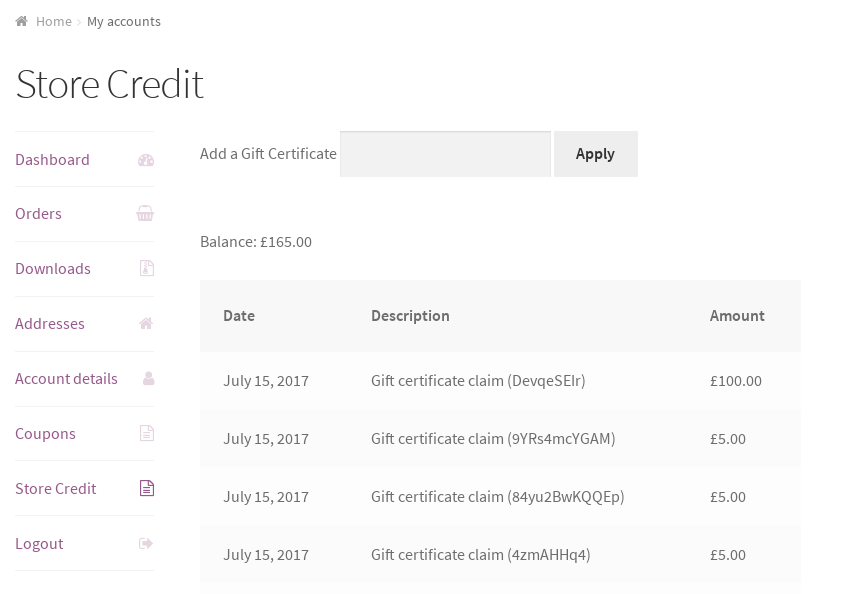Open the Dashboard menu link

point(52,160)
